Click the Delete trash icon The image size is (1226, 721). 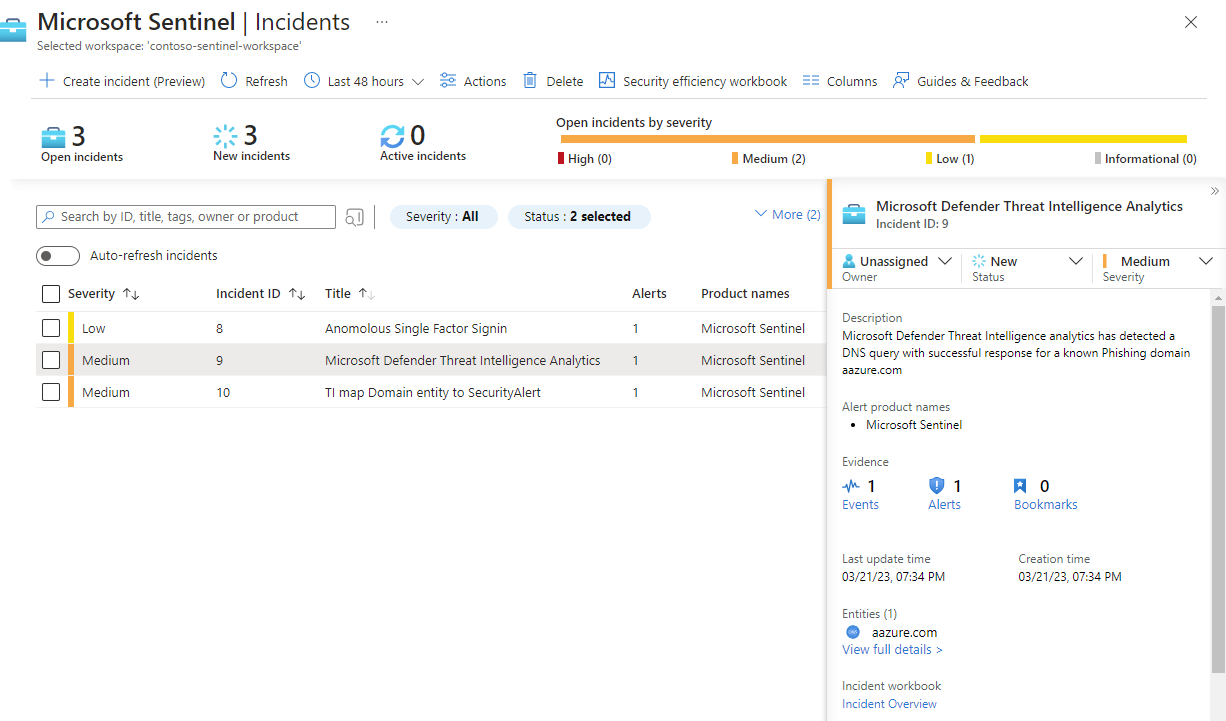(530, 81)
